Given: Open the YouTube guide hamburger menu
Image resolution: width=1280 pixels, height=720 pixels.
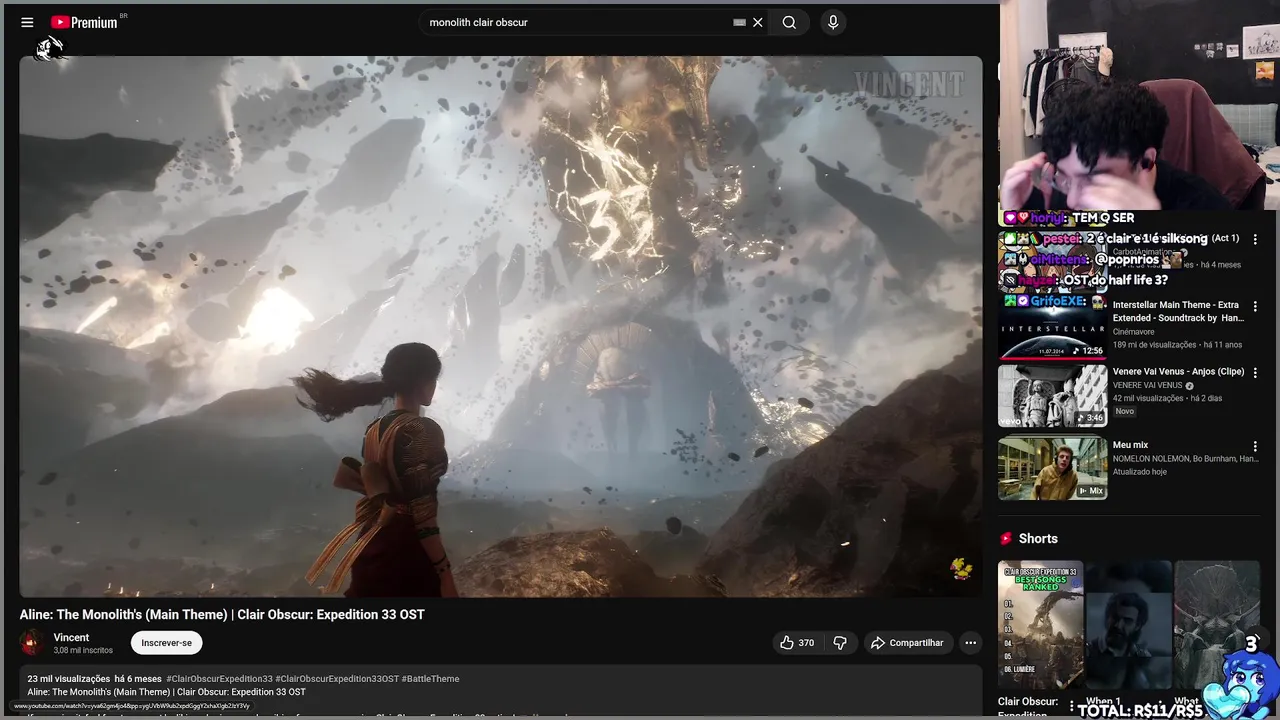Looking at the screenshot, I should click(27, 22).
